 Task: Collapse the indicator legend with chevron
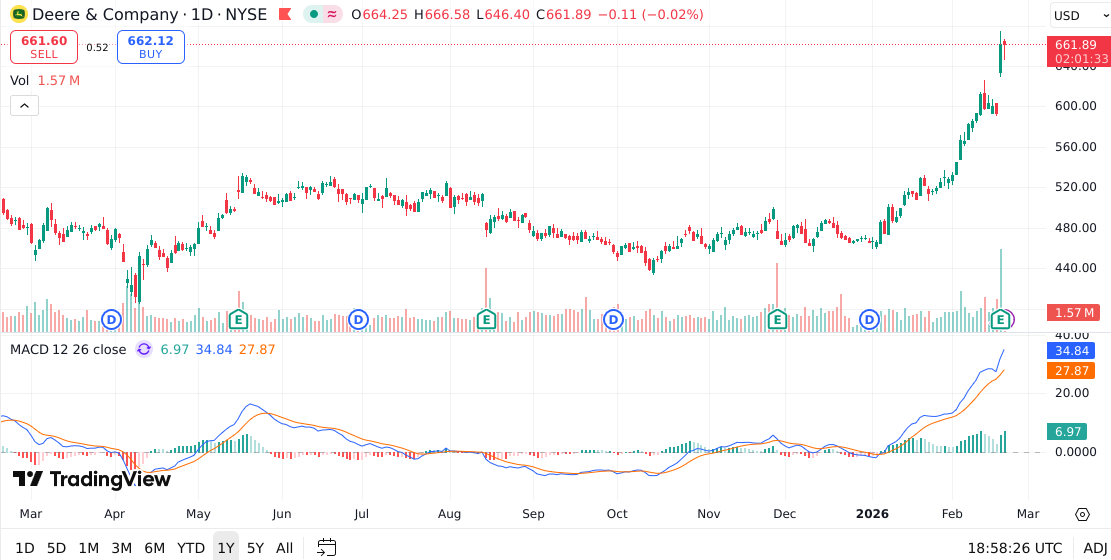click(25, 105)
